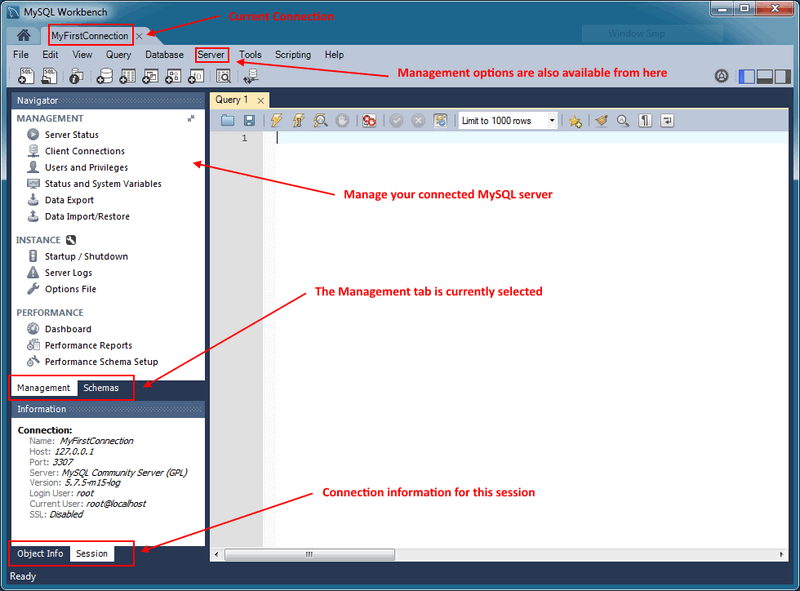Open the Query menu
This screenshot has height=591, width=800.
click(x=118, y=55)
